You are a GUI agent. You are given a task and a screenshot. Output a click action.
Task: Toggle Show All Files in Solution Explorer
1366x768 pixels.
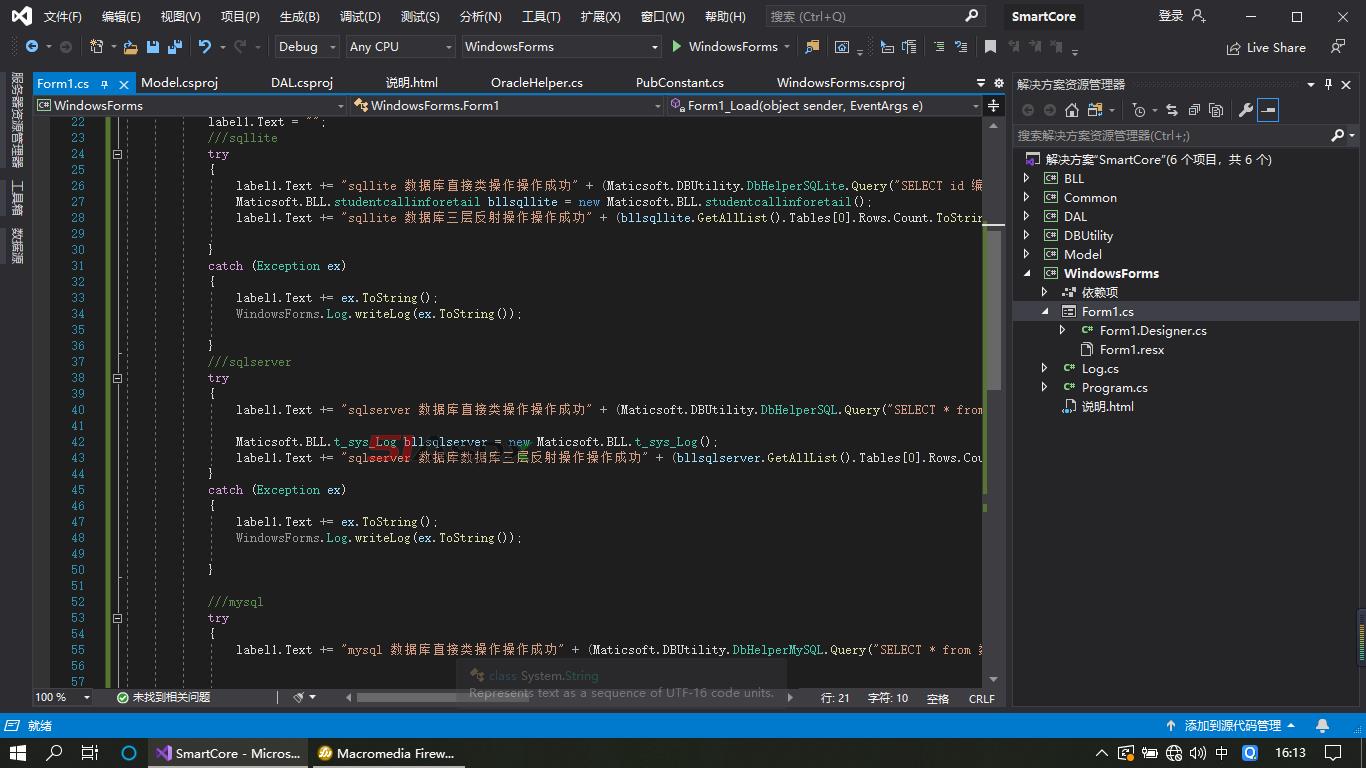[1216, 110]
